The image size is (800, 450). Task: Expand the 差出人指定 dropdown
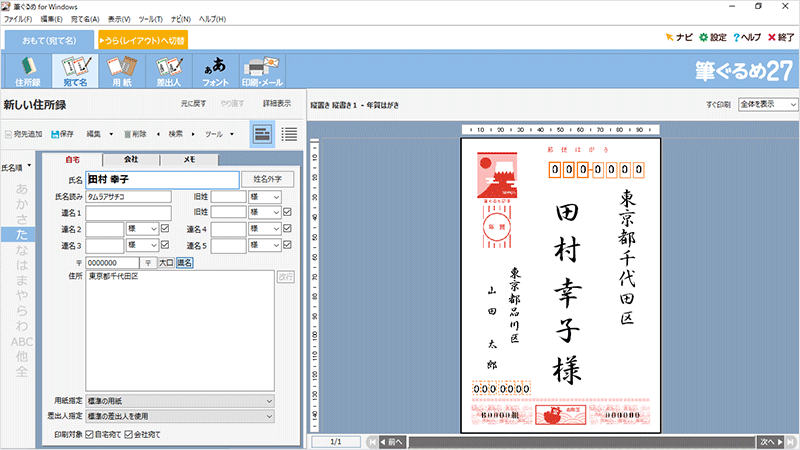(x=180, y=416)
